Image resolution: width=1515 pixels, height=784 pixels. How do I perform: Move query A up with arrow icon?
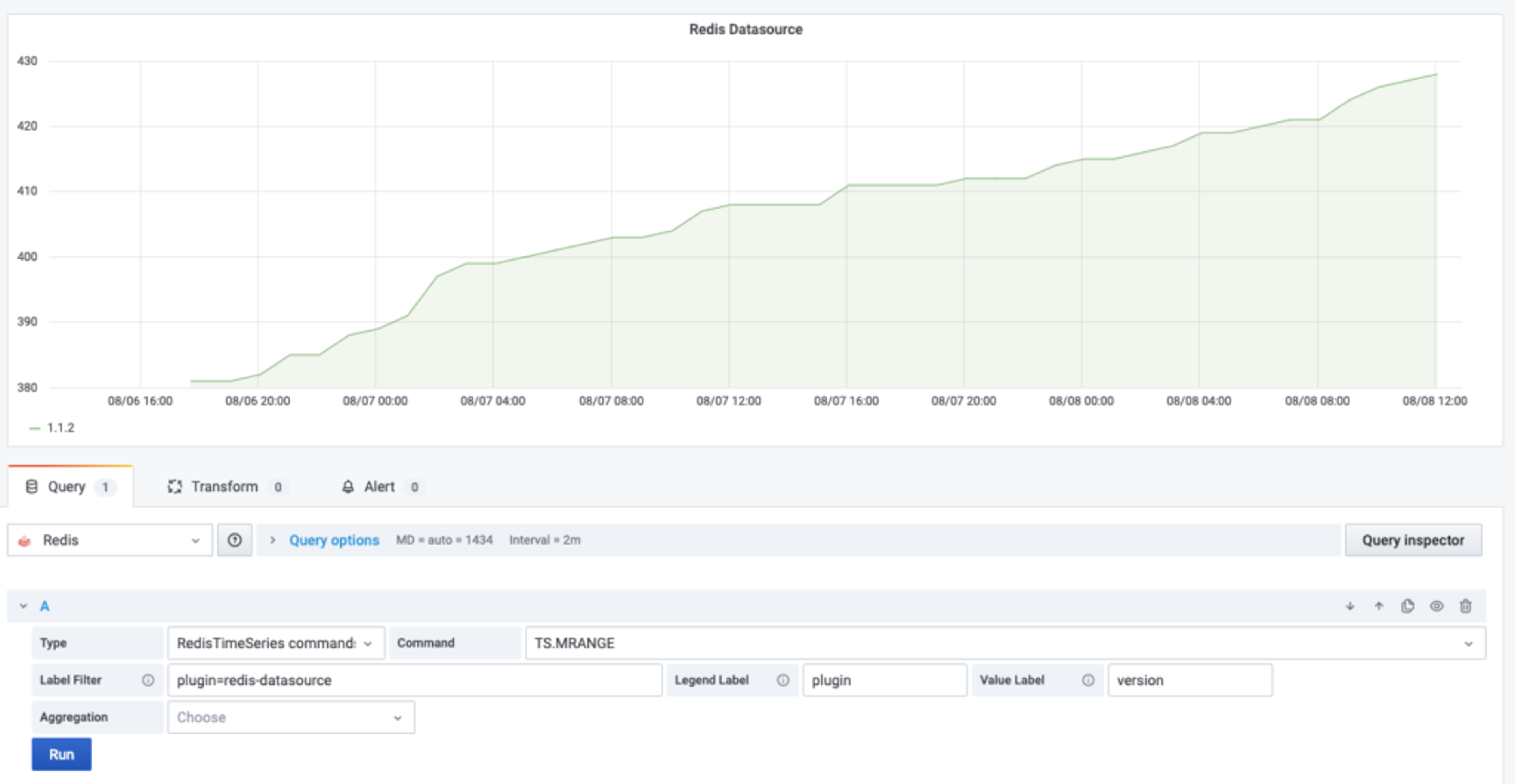click(1378, 606)
